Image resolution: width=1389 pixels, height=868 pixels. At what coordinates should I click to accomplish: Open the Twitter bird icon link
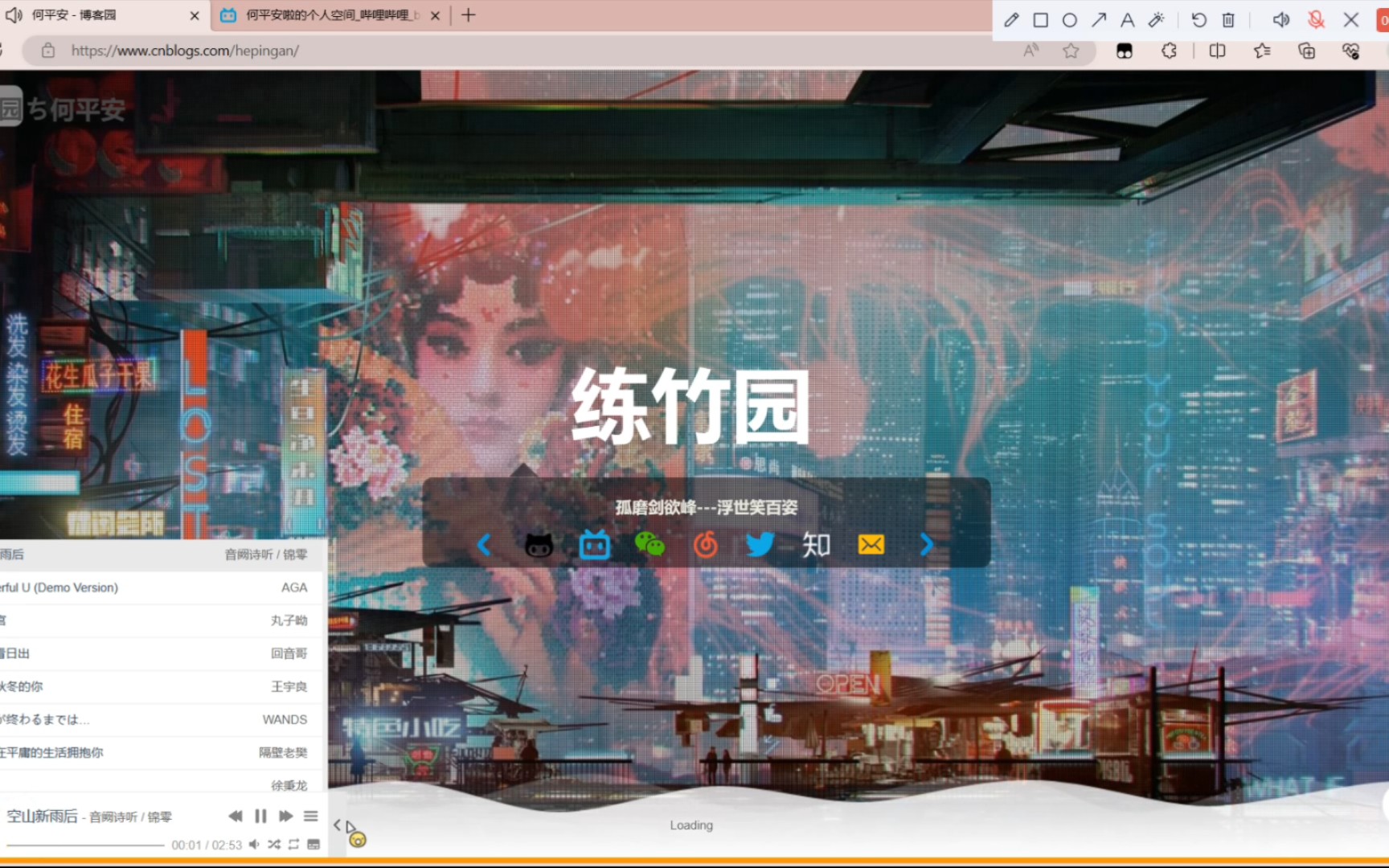[x=760, y=545]
